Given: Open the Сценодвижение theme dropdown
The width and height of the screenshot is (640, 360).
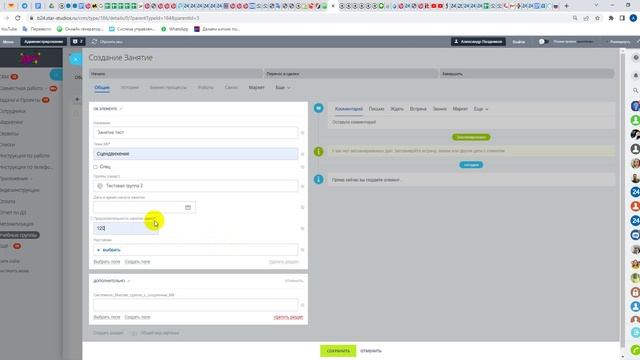Looking at the screenshot, I should [x=196, y=153].
